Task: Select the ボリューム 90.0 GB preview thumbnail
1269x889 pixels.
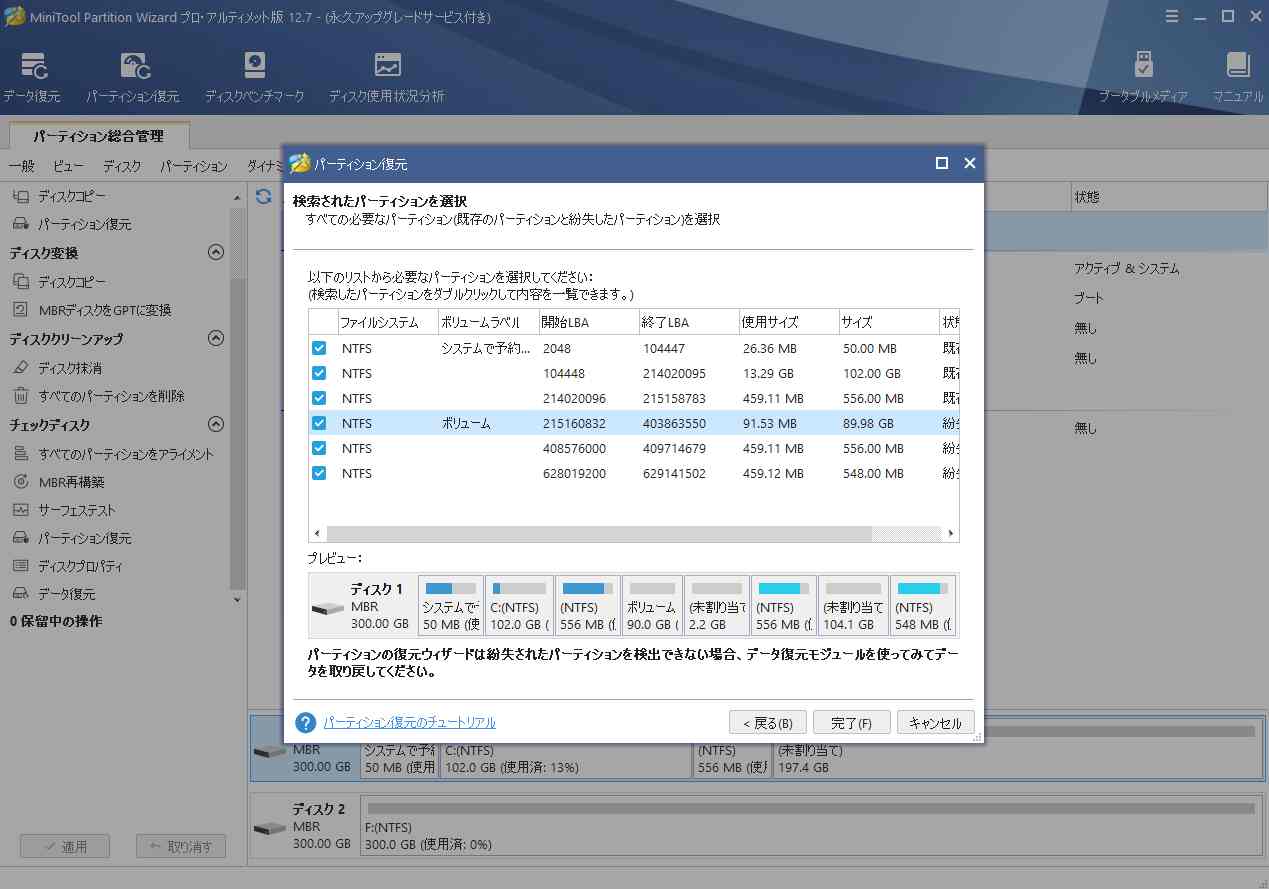Action: (x=652, y=604)
